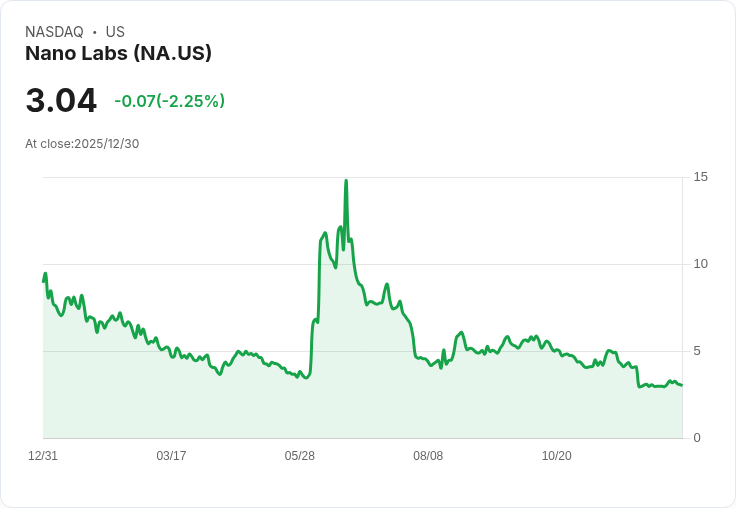Open the Nano Labs (NA.US) title
Image resolution: width=736 pixels, height=508 pixels.
point(118,54)
